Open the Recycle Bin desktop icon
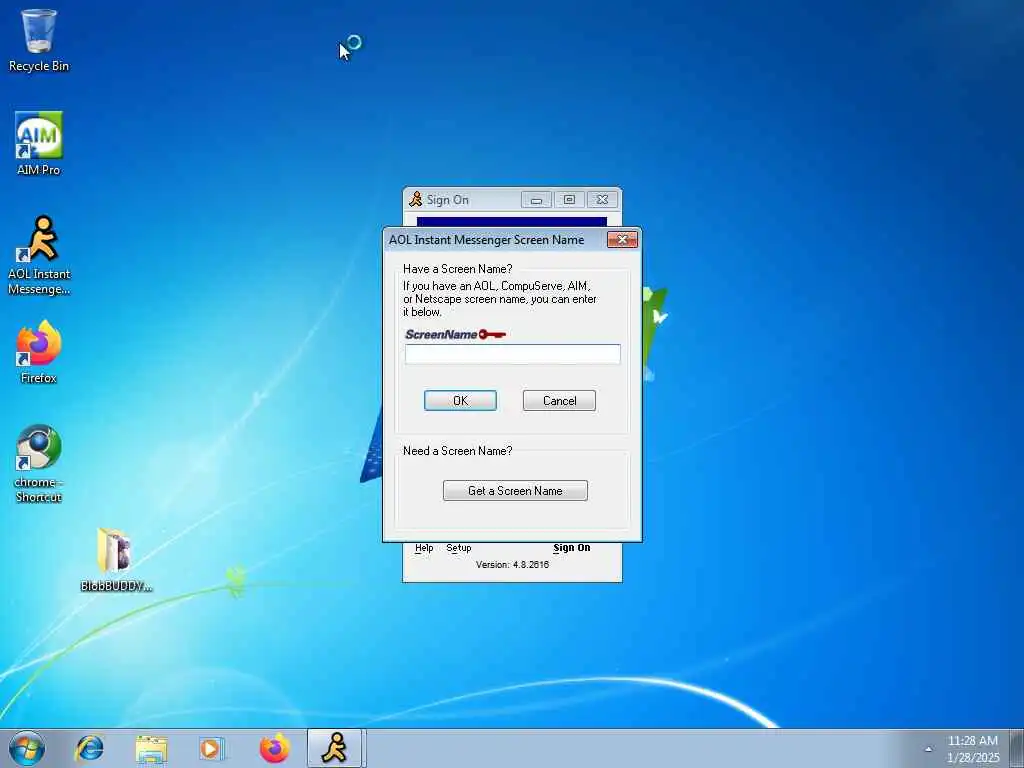Image resolution: width=1024 pixels, height=768 pixels. pyautogui.click(x=39, y=40)
